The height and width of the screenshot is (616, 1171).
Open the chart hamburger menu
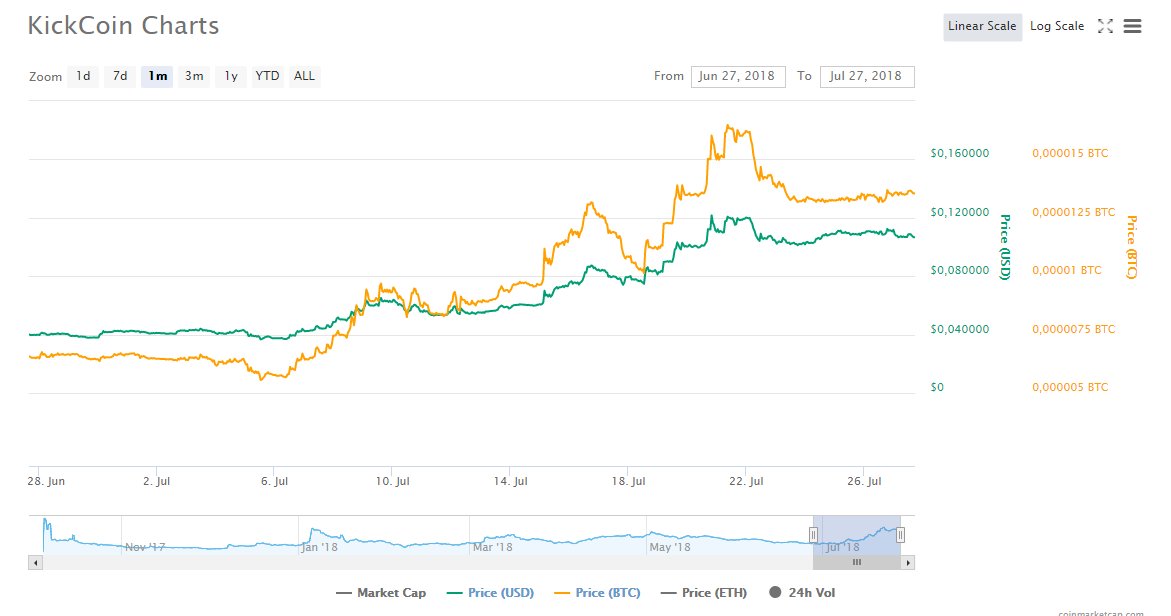coord(1132,27)
